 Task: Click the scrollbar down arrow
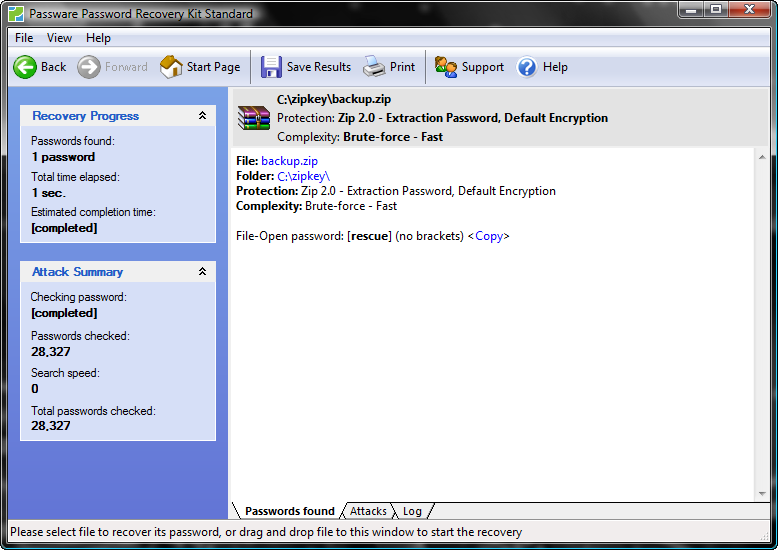(x=762, y=494)
